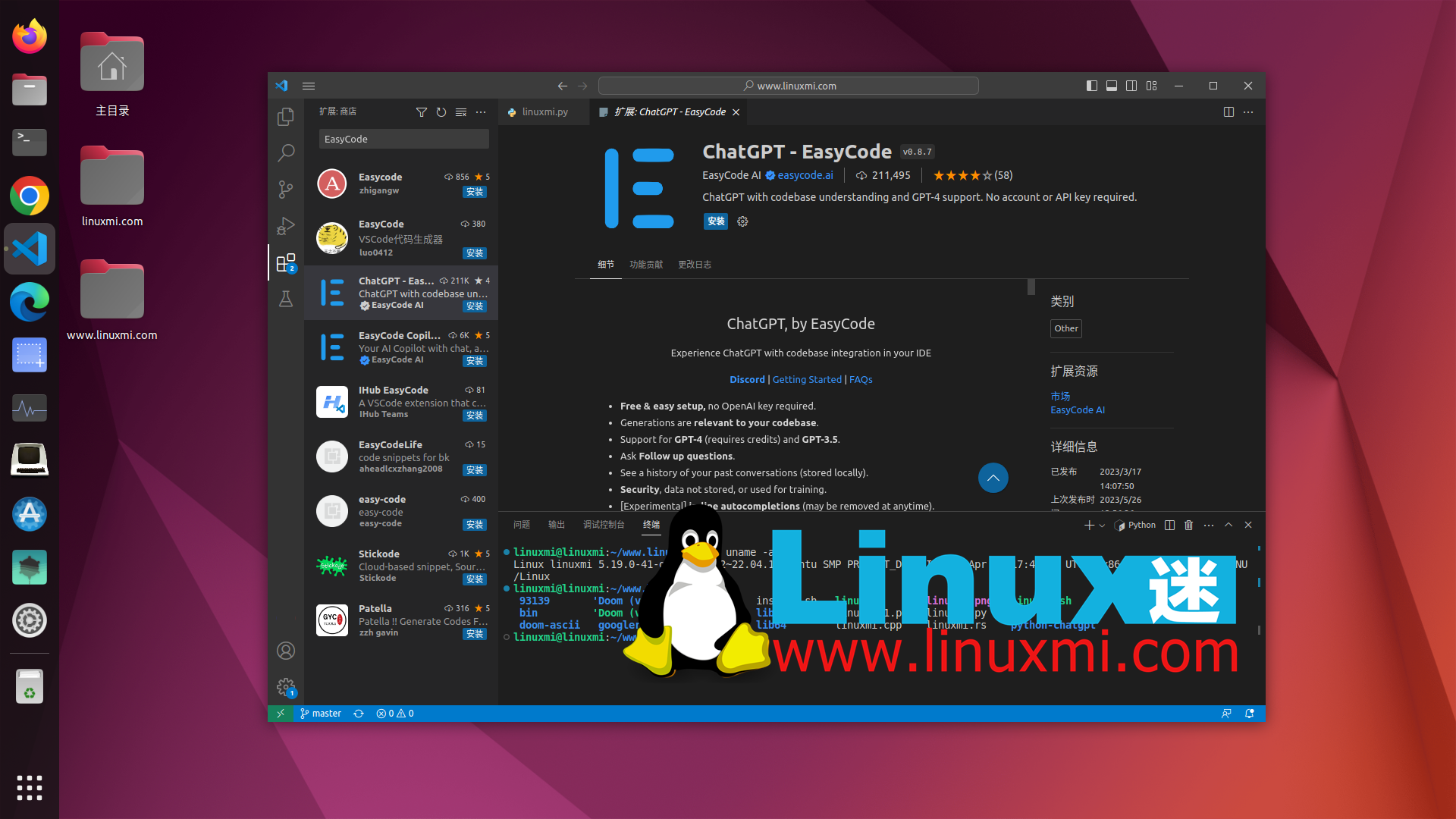The width and height of the screenshot is (1456, 819).
Task: Open the Run and Debug panel icon
Action: click(286, 225)
